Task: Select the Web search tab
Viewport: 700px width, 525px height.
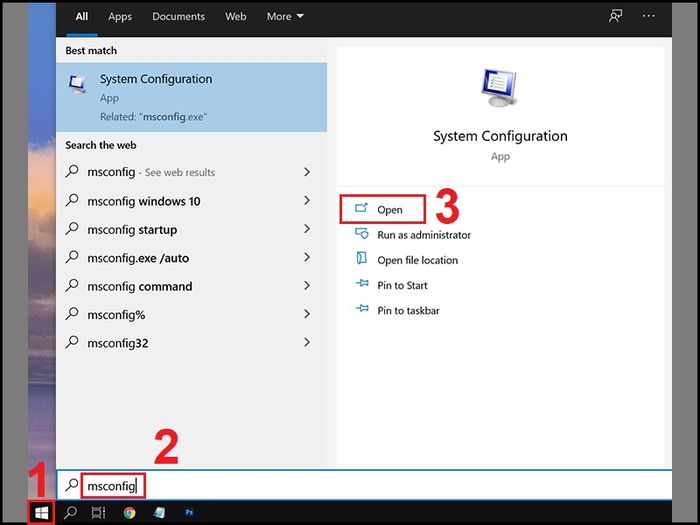Action: tap(236, 17)
